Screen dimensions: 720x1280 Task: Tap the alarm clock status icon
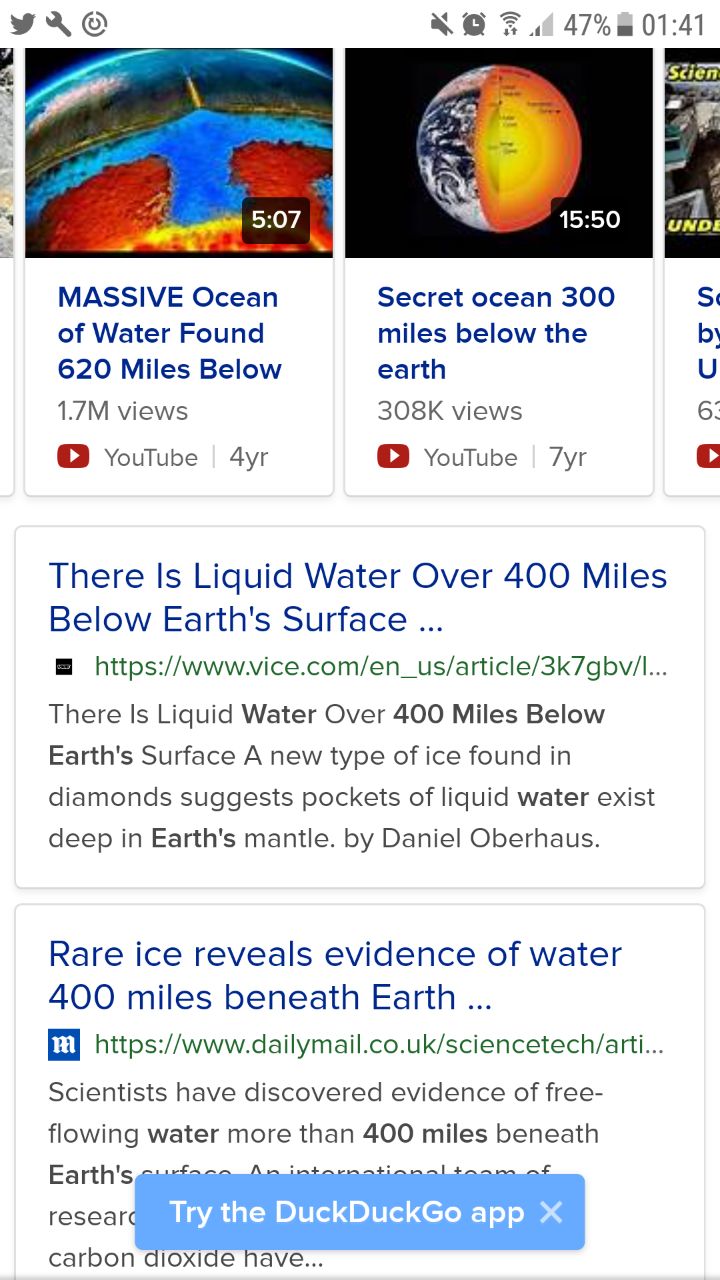coord(475,23)
